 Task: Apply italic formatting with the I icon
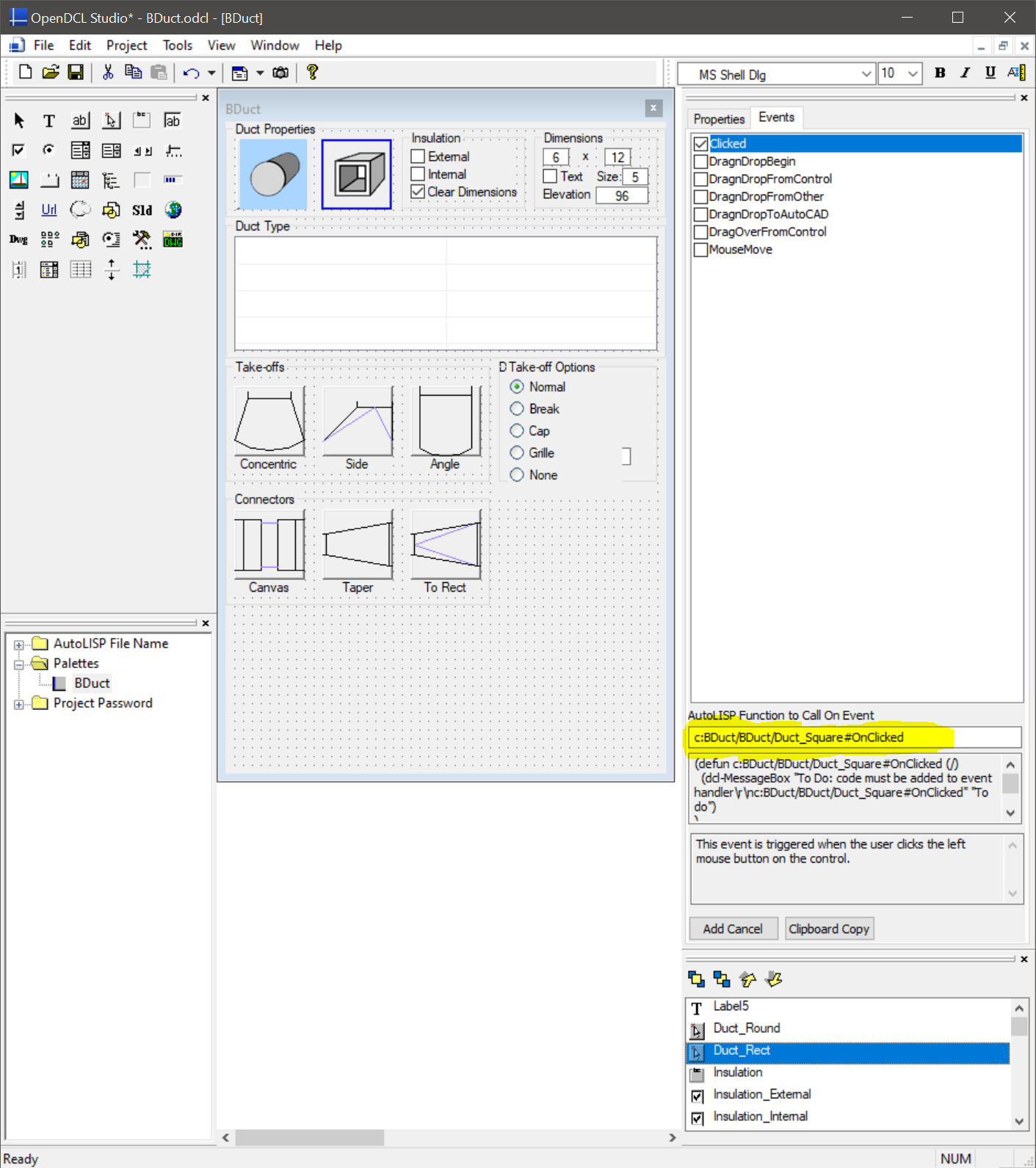click(x=965, y=73)
